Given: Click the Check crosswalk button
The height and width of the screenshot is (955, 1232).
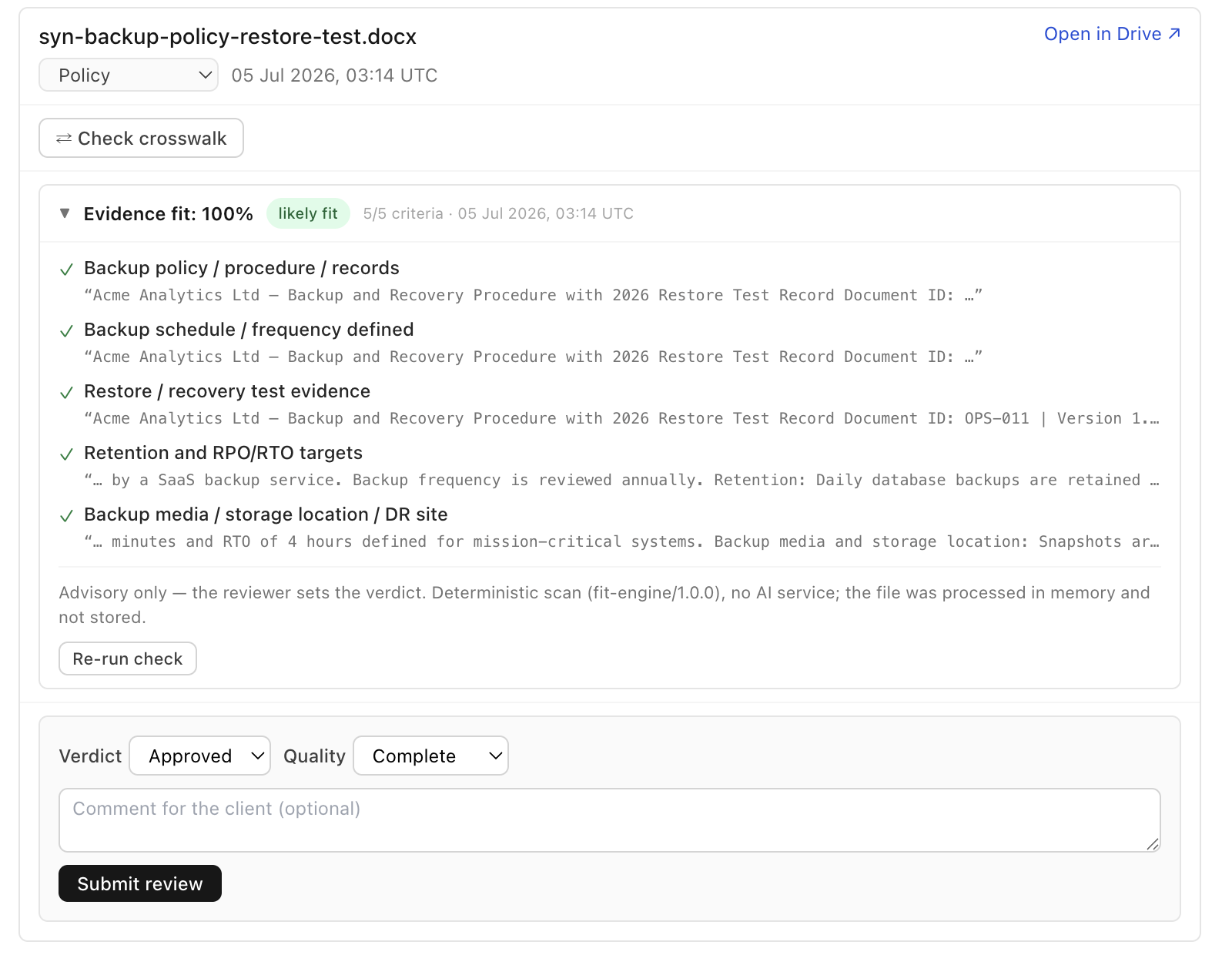Looking at the screenshot, I should click(141, 138).
